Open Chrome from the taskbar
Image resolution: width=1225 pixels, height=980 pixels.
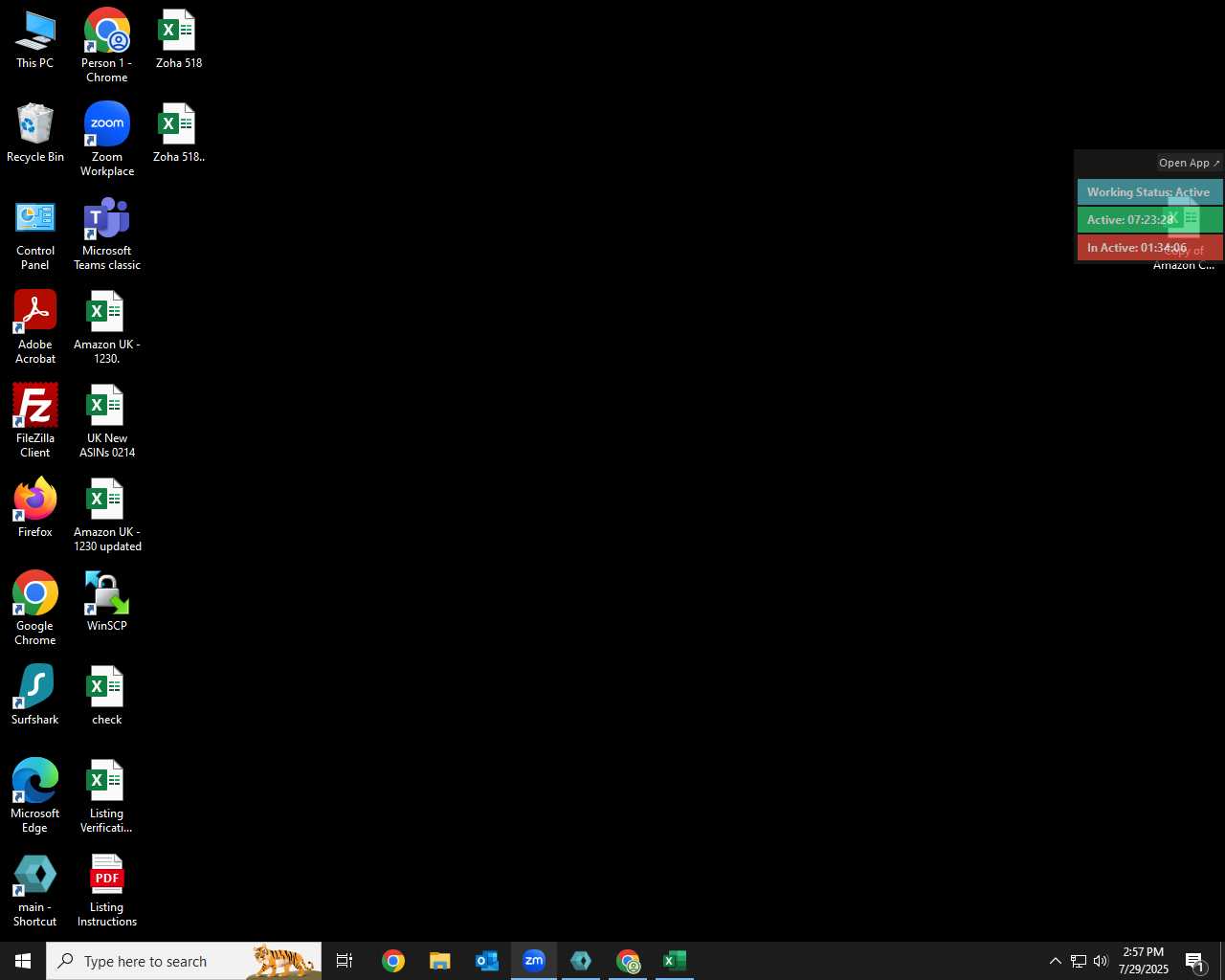(393, 961)
